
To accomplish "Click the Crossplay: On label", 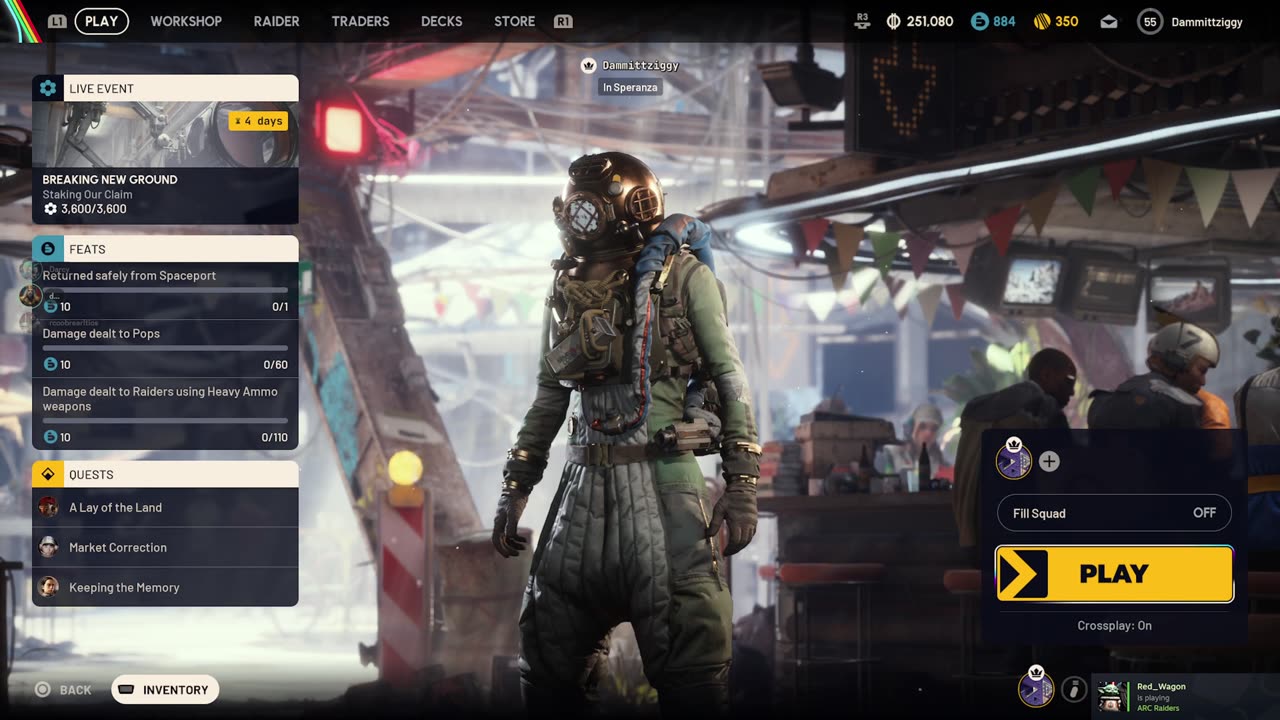I will (1114, 625).
